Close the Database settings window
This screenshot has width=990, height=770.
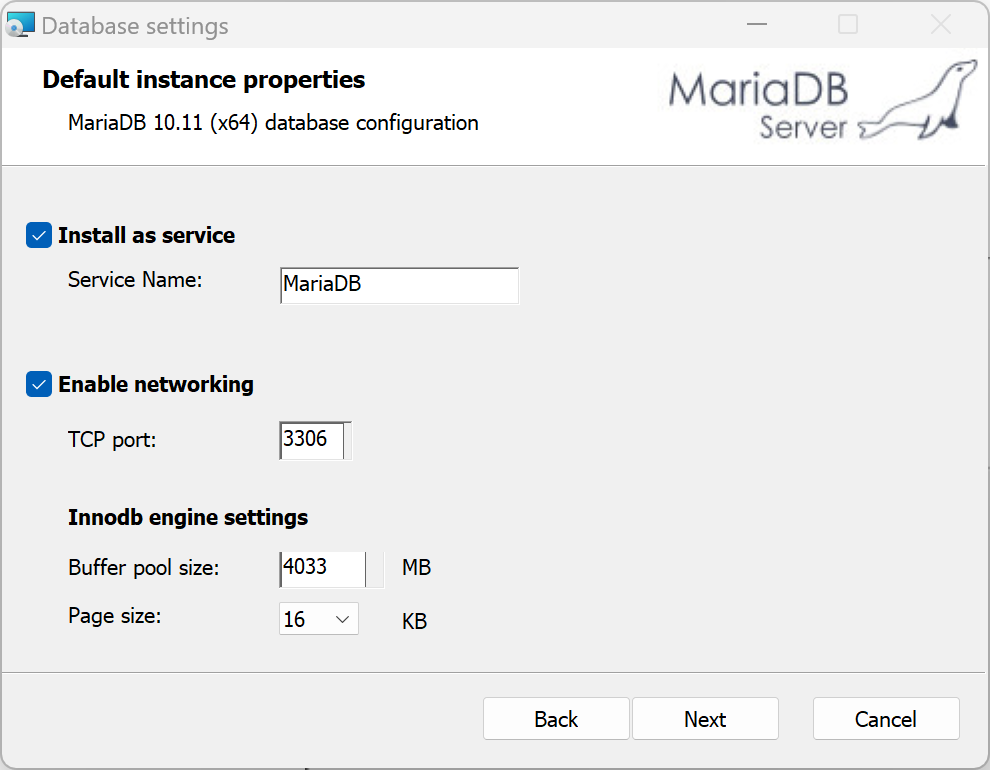[941, 25]
